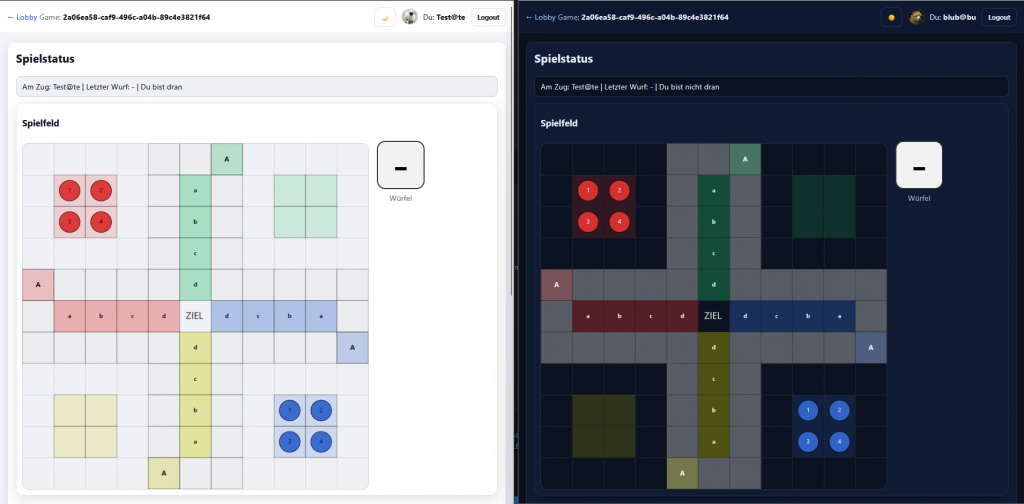
Task: Toggle light mode with the sun icon
Action: [x=891, y=18]
